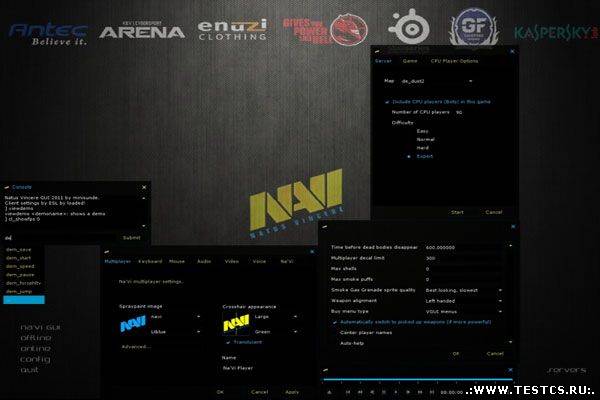Click Time before dead bodies disappear field

tap(463, 248)
